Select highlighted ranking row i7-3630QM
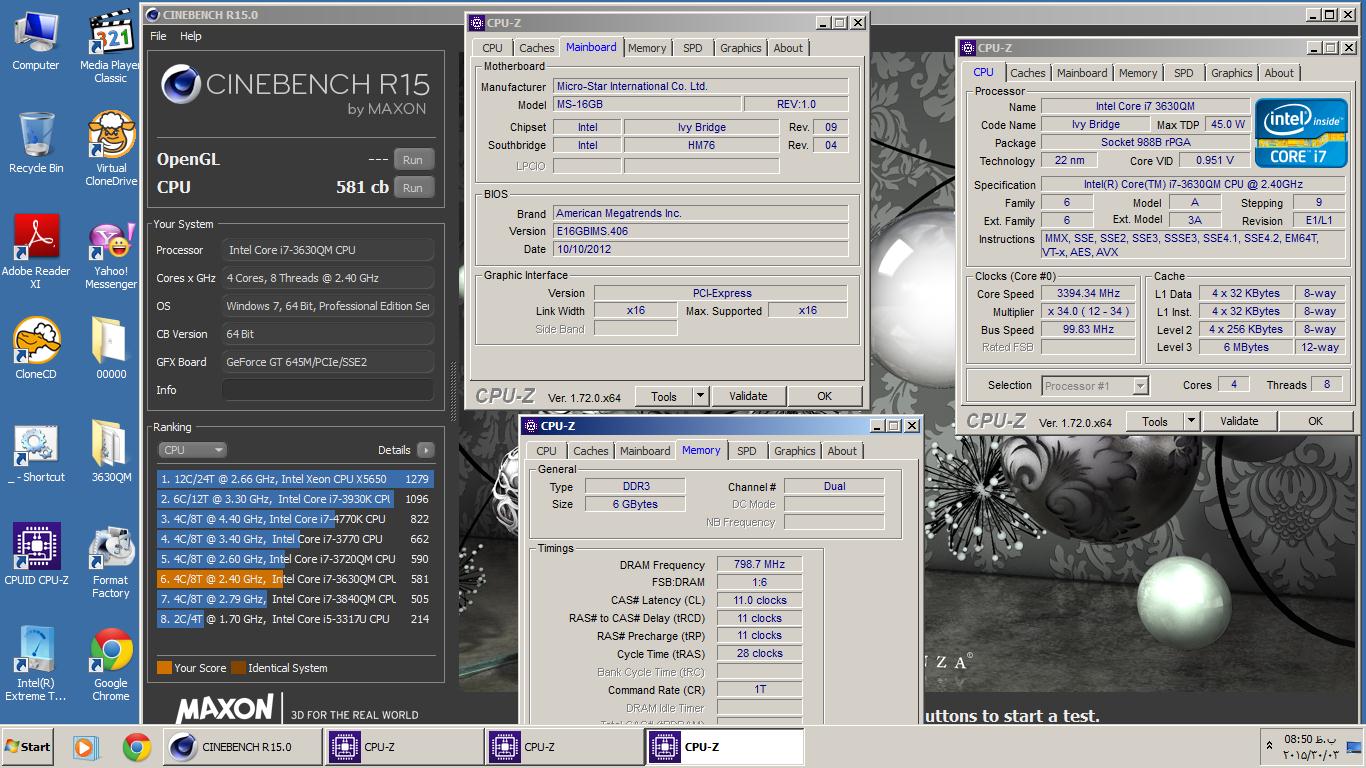Screen dimensions: 1366x768 pos(295,579)
